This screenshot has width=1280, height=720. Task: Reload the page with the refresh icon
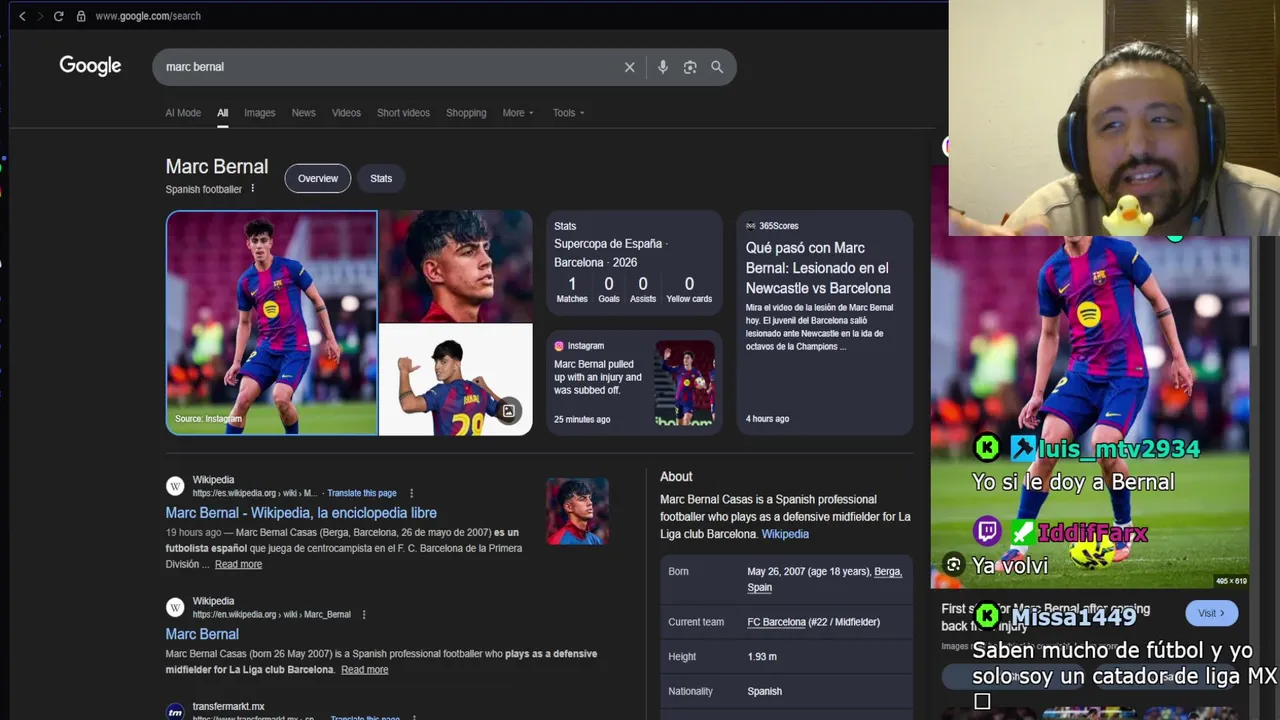pos(58,16)
